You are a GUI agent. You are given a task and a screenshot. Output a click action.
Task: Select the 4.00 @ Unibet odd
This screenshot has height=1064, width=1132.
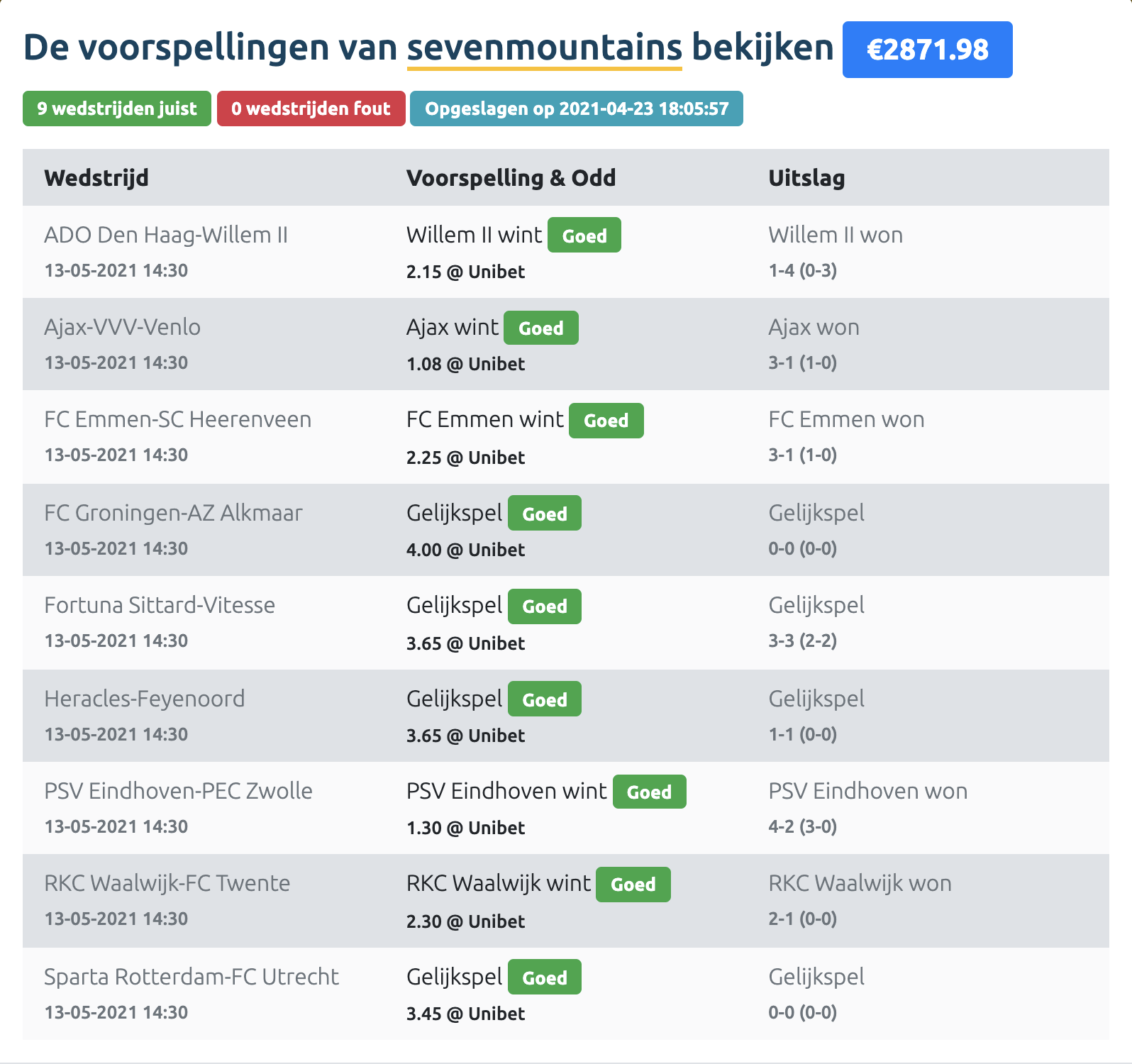point(465,550)
